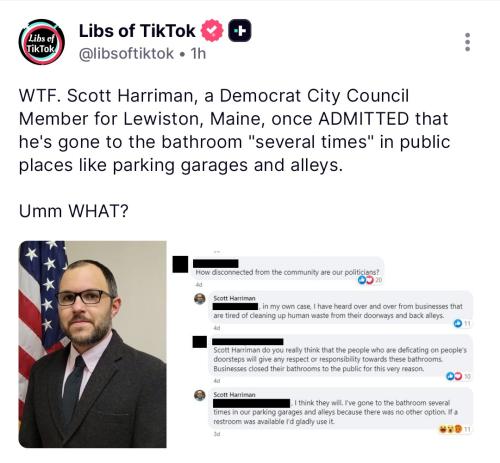This screenshot has height=463, width=500.
Task: Click the 1h post timestamp
Action: [x=198, y=54]
